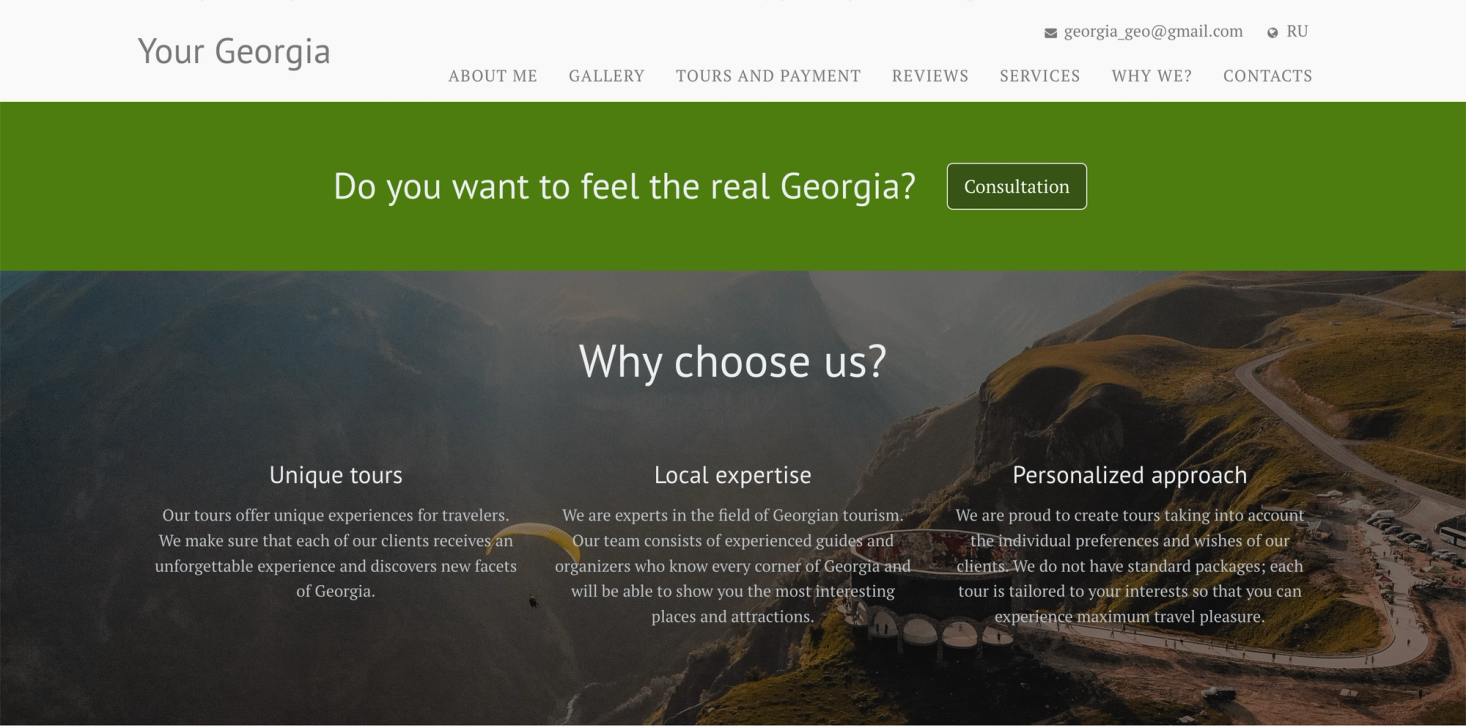The width and height of the screenshot is (1466, 728).
Task: Click the envelope email icon
Action: (1050, 33)
